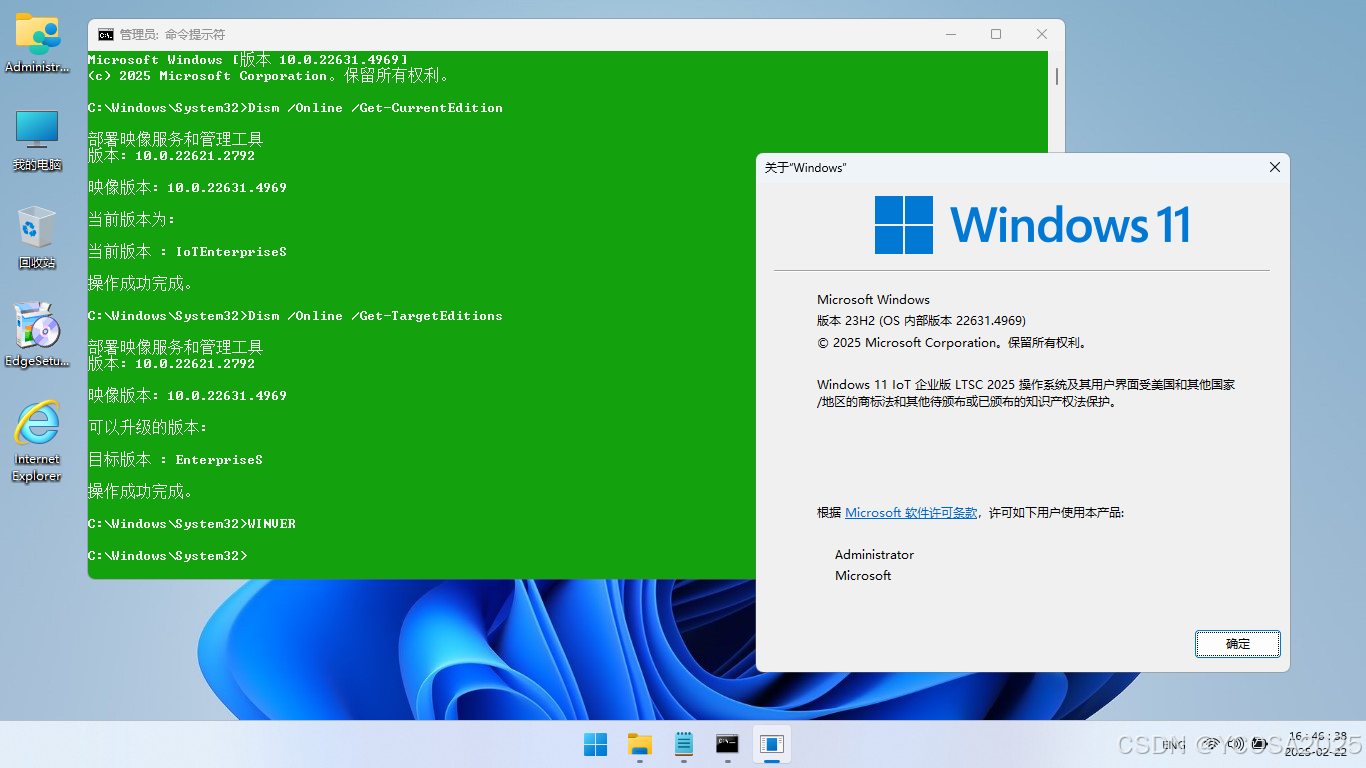
Task: Switch to Command Prompt taskbar icon
Action: (x=727, y=744)
